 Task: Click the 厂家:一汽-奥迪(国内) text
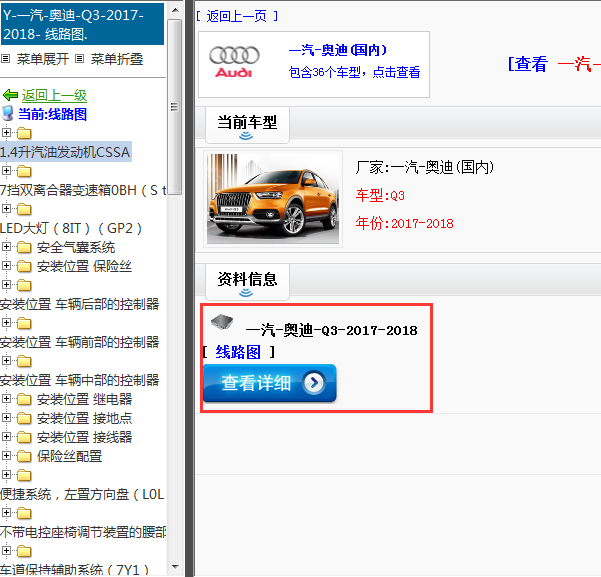(425, 167)
